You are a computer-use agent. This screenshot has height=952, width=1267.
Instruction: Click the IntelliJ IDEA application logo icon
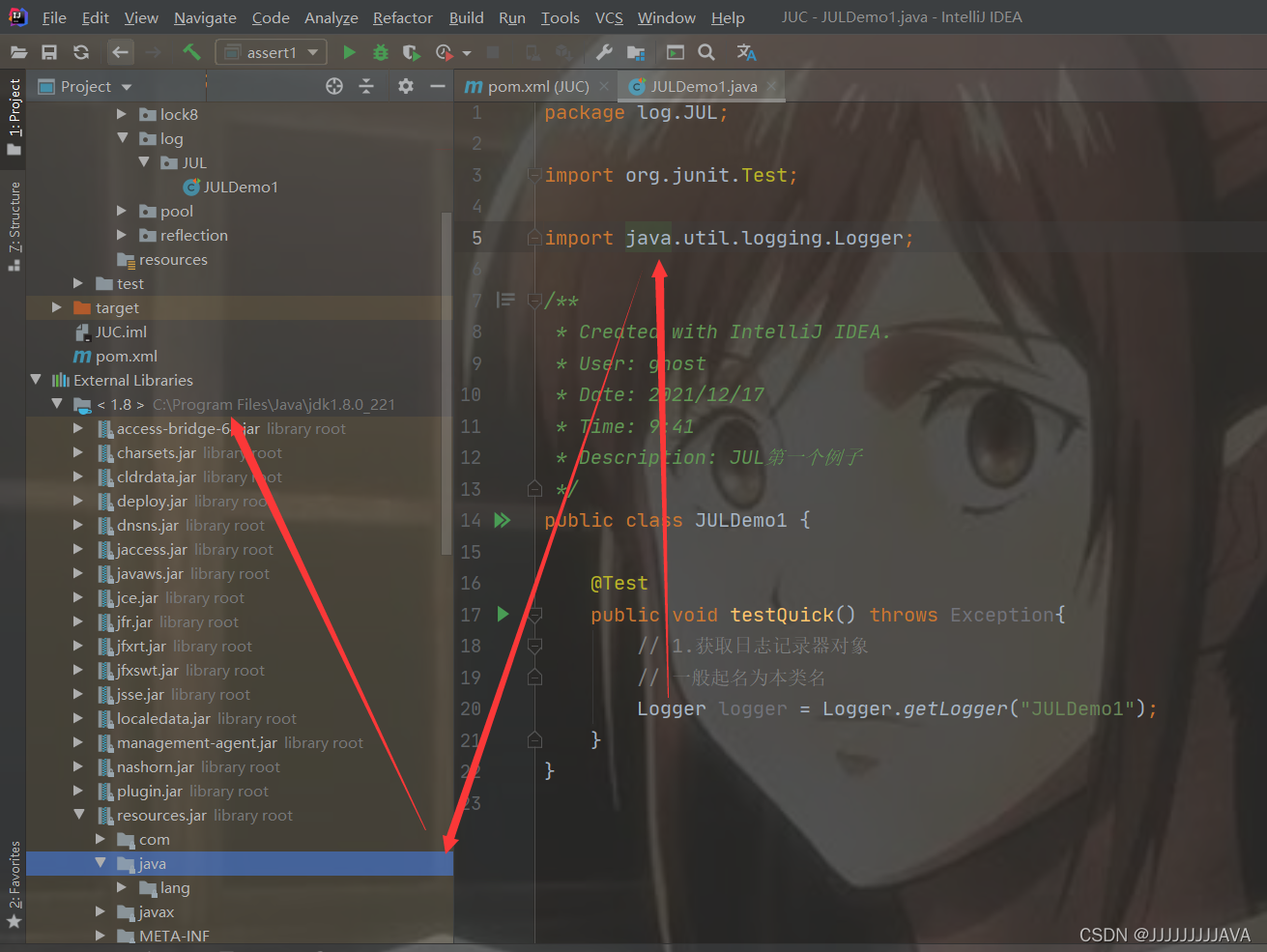[18, 17]
